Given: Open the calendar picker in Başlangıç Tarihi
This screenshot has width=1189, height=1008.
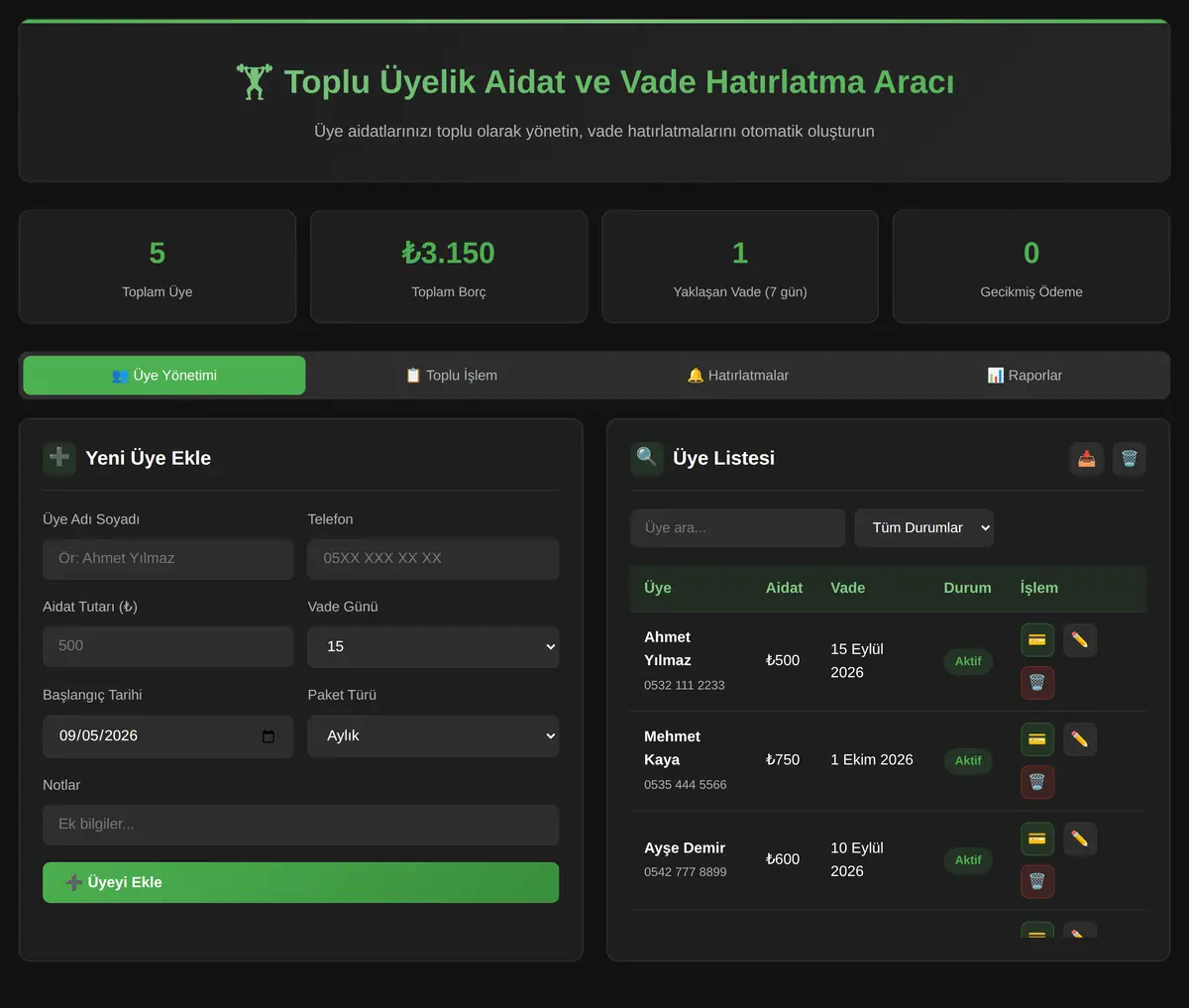Looking at the screenshot, I should [269, 736].
